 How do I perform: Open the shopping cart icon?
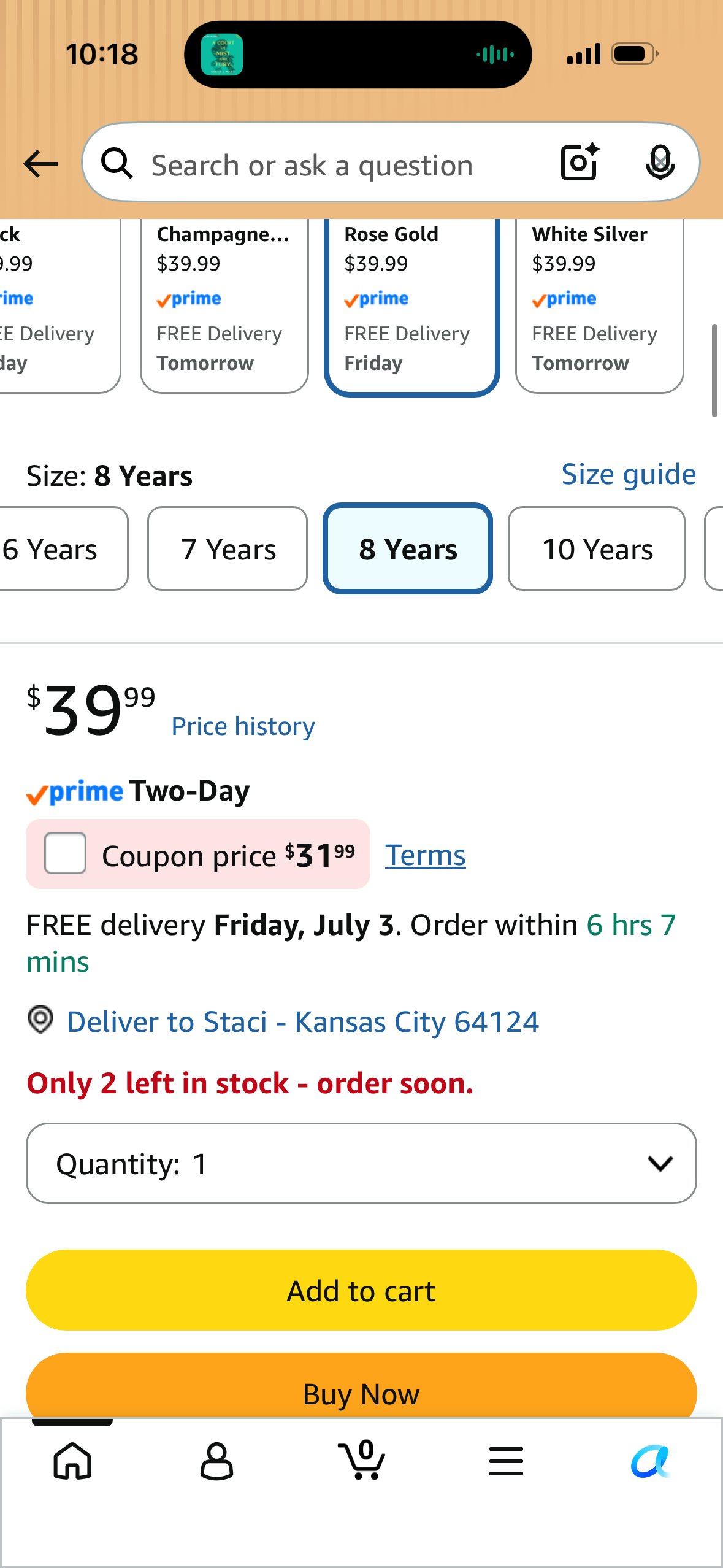[362, 1459]
